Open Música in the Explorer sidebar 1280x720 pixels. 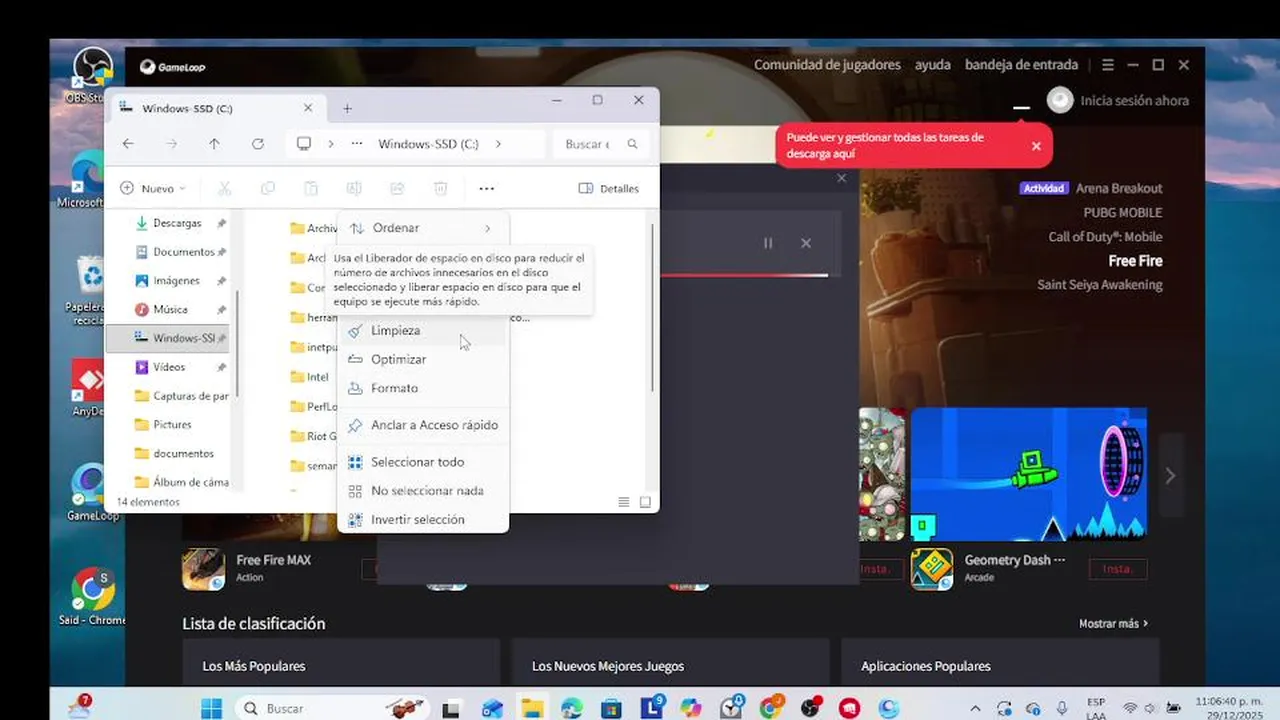tap(171, 310)
